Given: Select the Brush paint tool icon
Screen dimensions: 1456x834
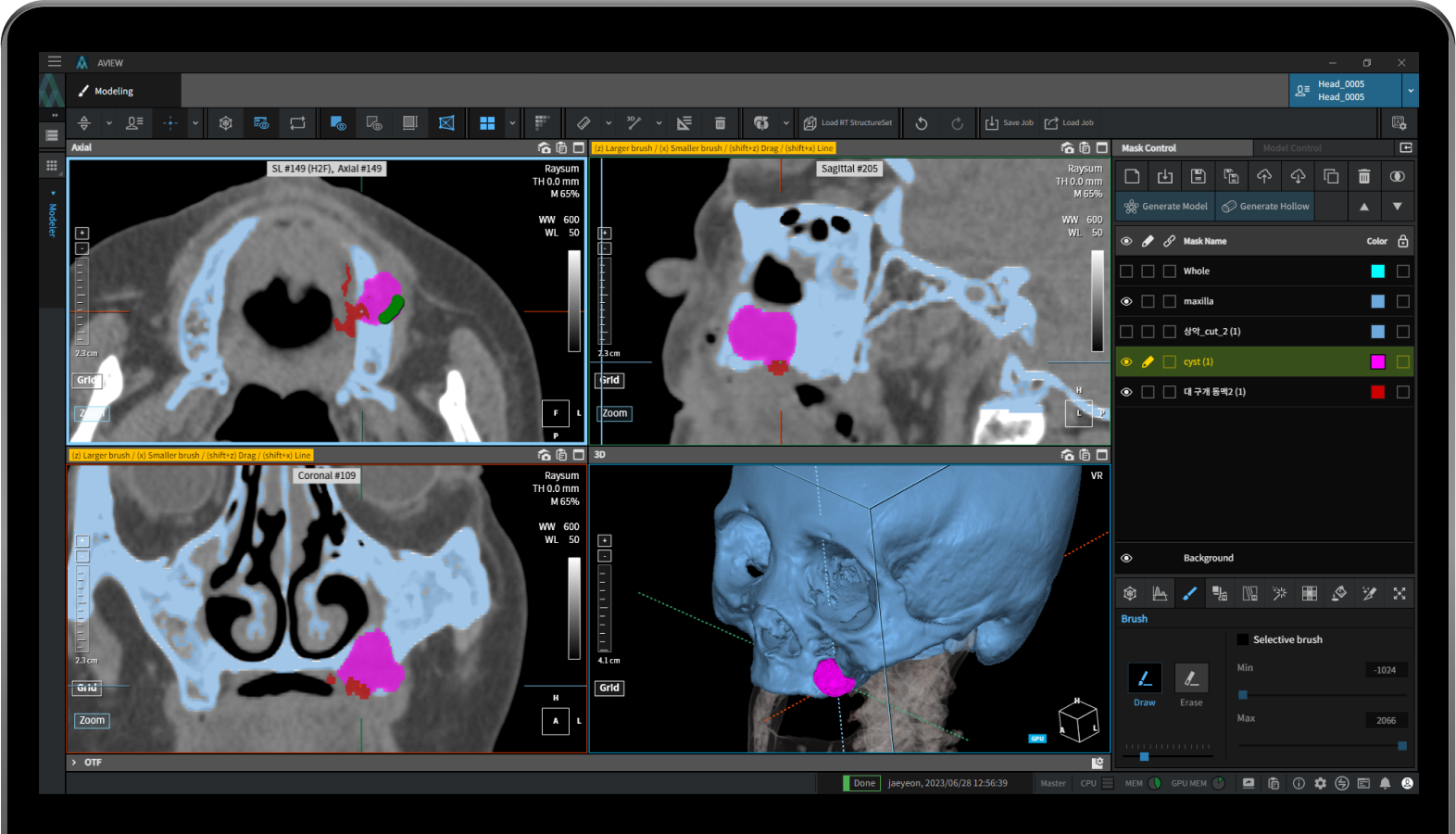Looking at the screenshot, I should [1190, 593].
